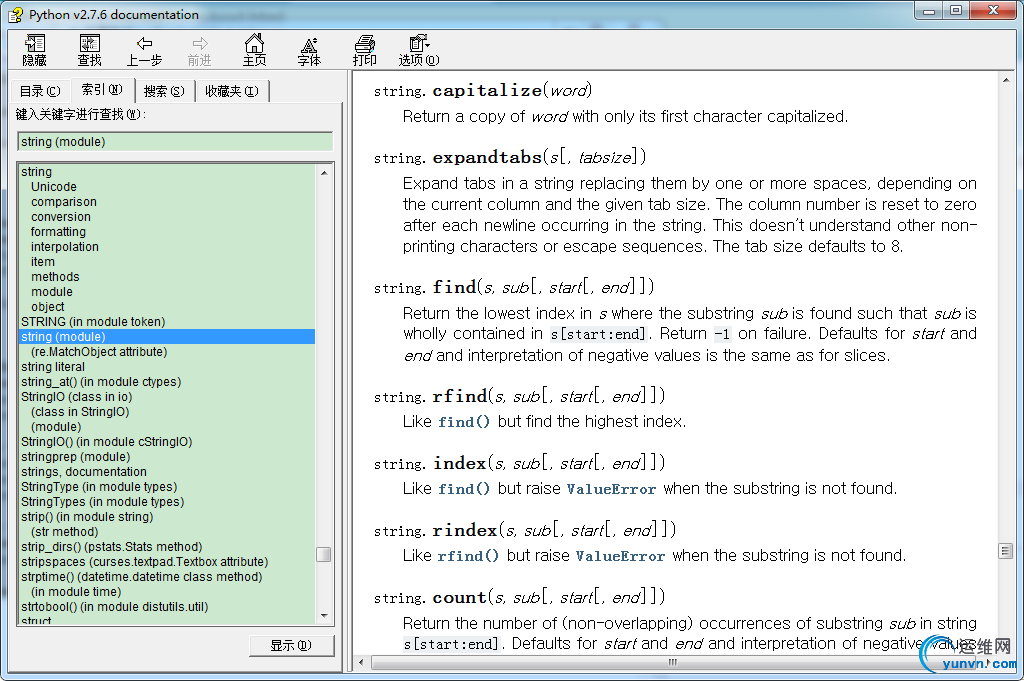Screen dimensions: 1024x681
Task: Select '(str method)' index entry
Action: [65, 532]
